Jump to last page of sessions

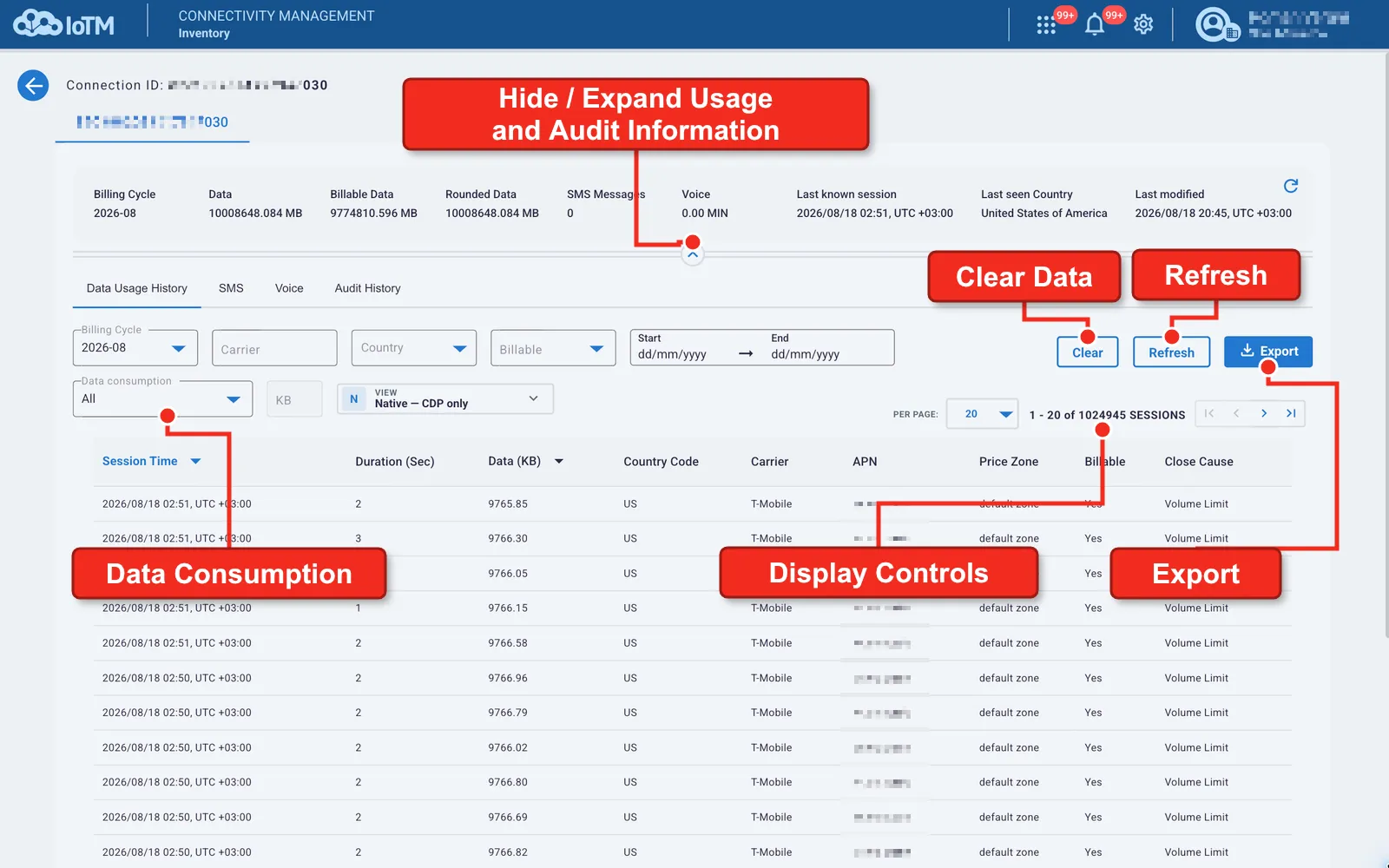1291,413
